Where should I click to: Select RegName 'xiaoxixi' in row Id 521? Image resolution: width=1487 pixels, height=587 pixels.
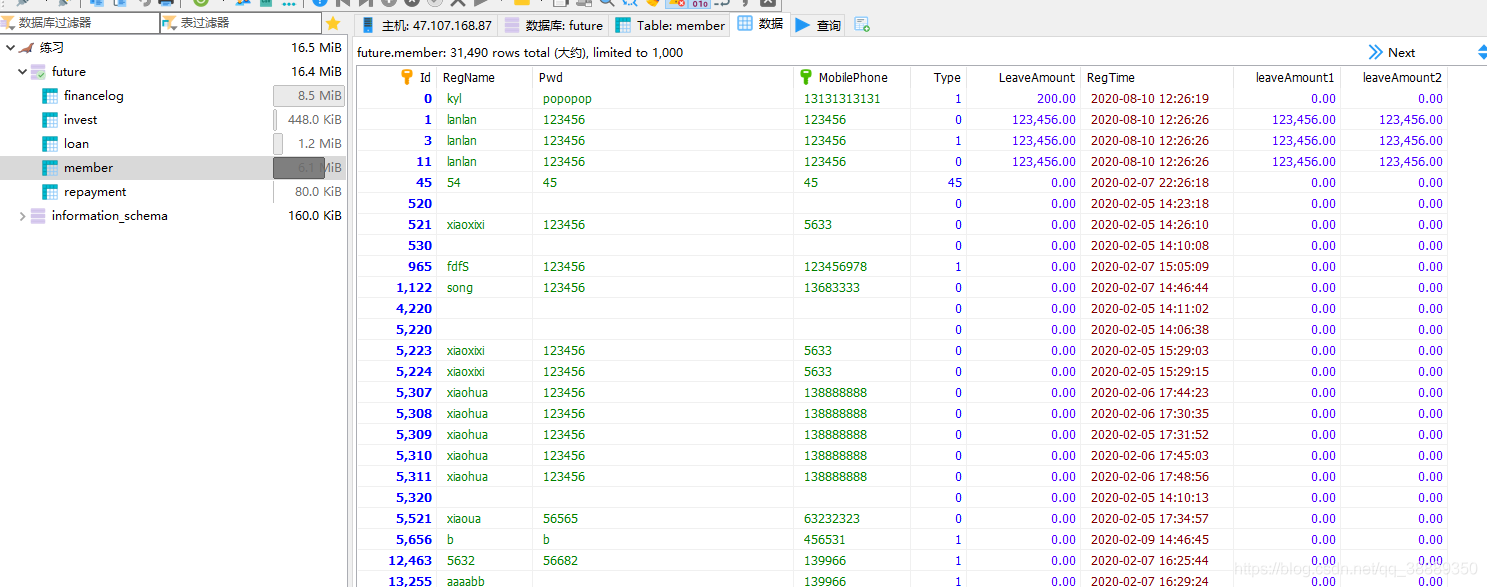coord(466,225)
